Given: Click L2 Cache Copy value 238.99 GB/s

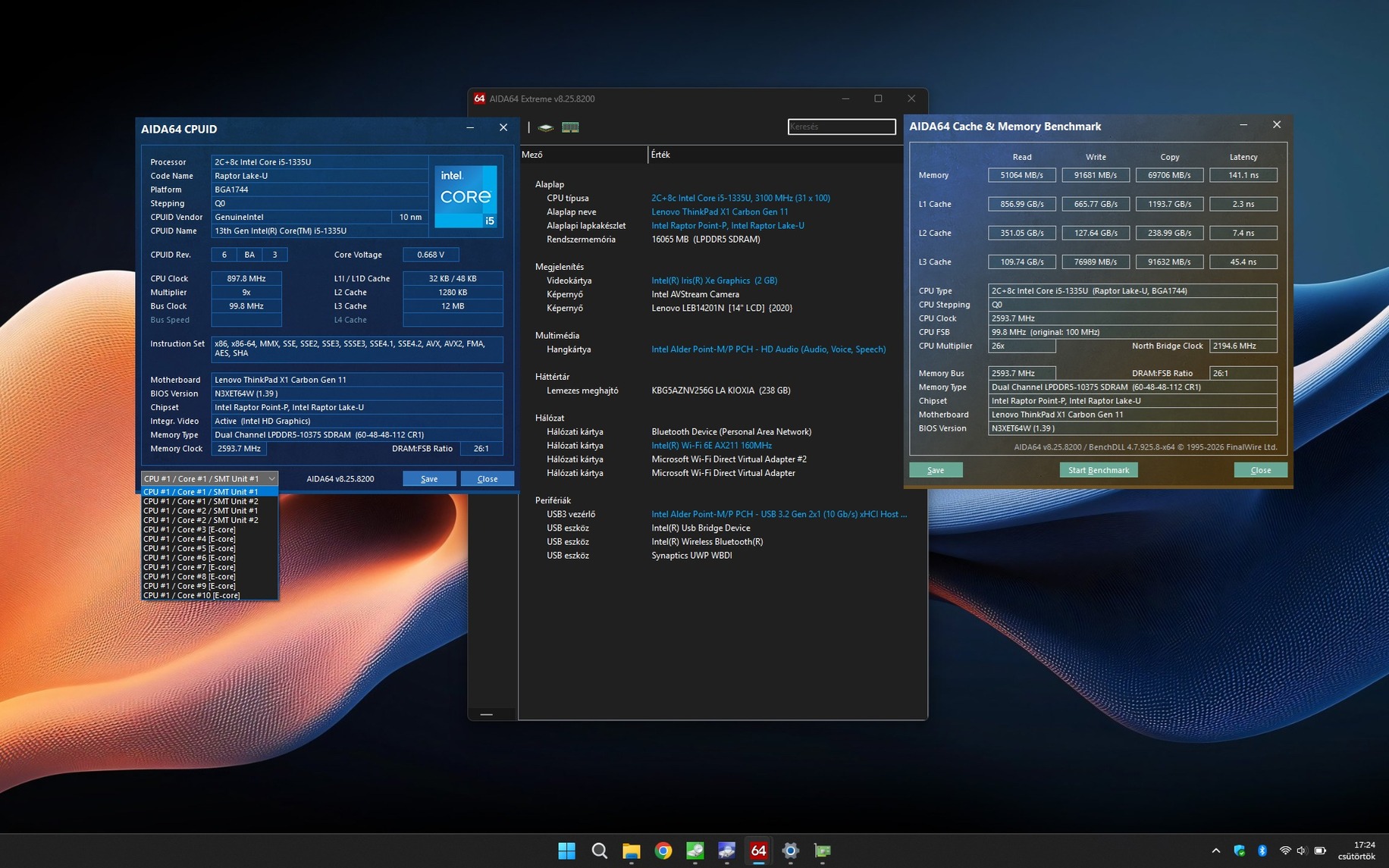Looking at the screenshot, I should click(x=1169, y=233).
